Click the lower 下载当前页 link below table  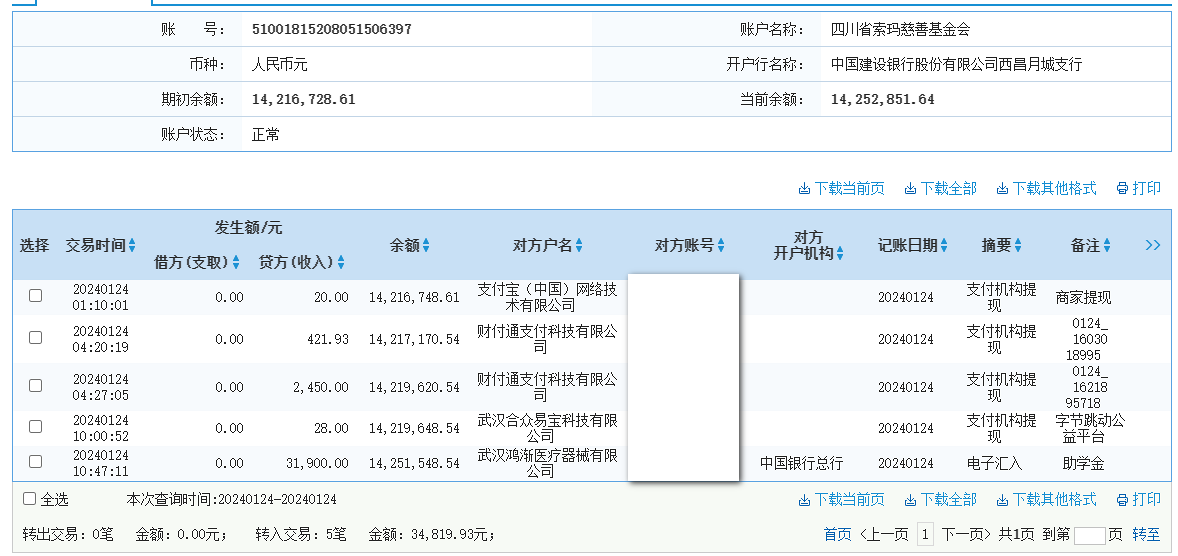point(841,499)
